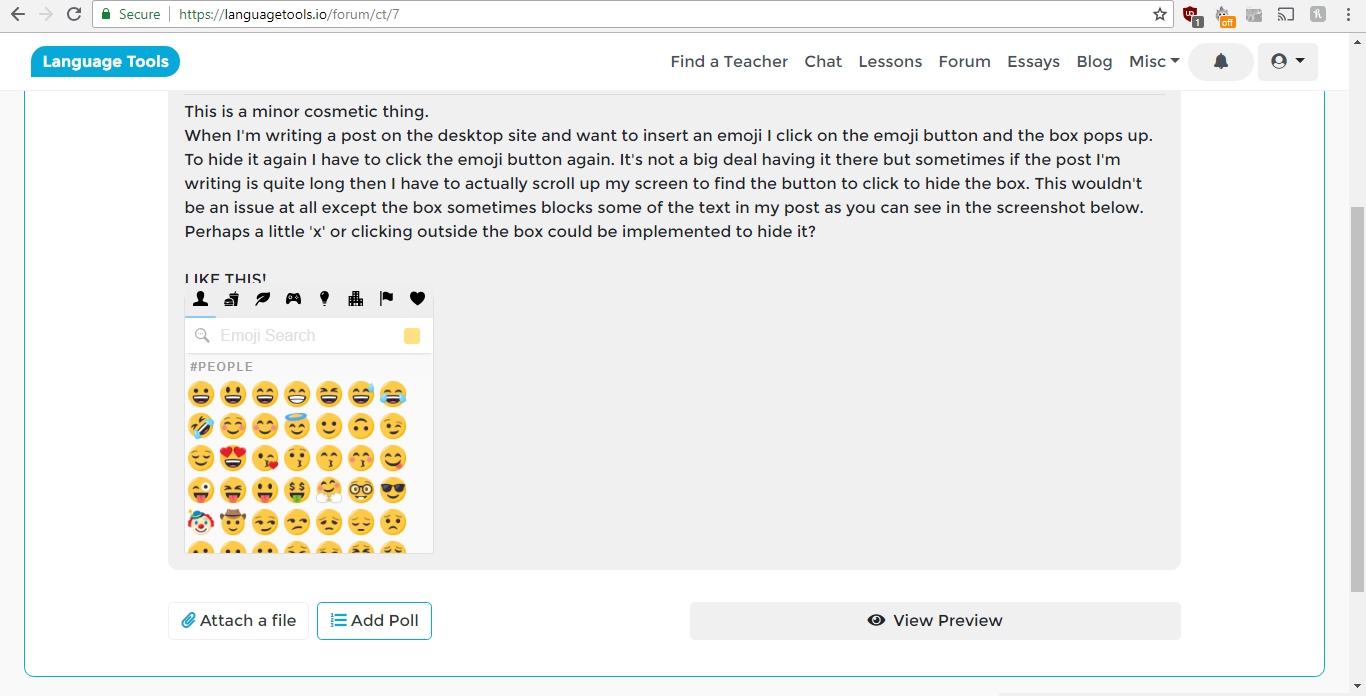The image size is (1366, 696).
Task: Pick the yellow skin tone swatch
Action: tap(412, 336)
